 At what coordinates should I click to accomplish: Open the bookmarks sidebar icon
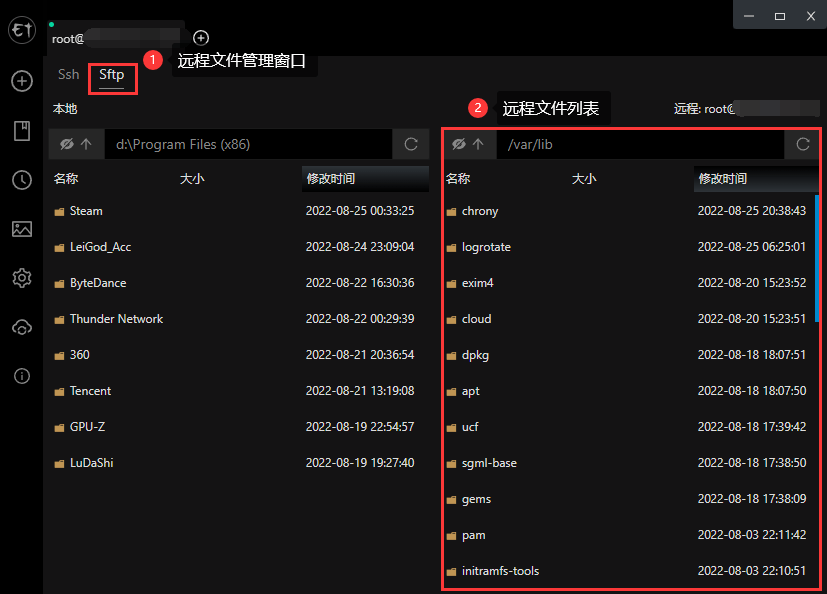[22, 131]
